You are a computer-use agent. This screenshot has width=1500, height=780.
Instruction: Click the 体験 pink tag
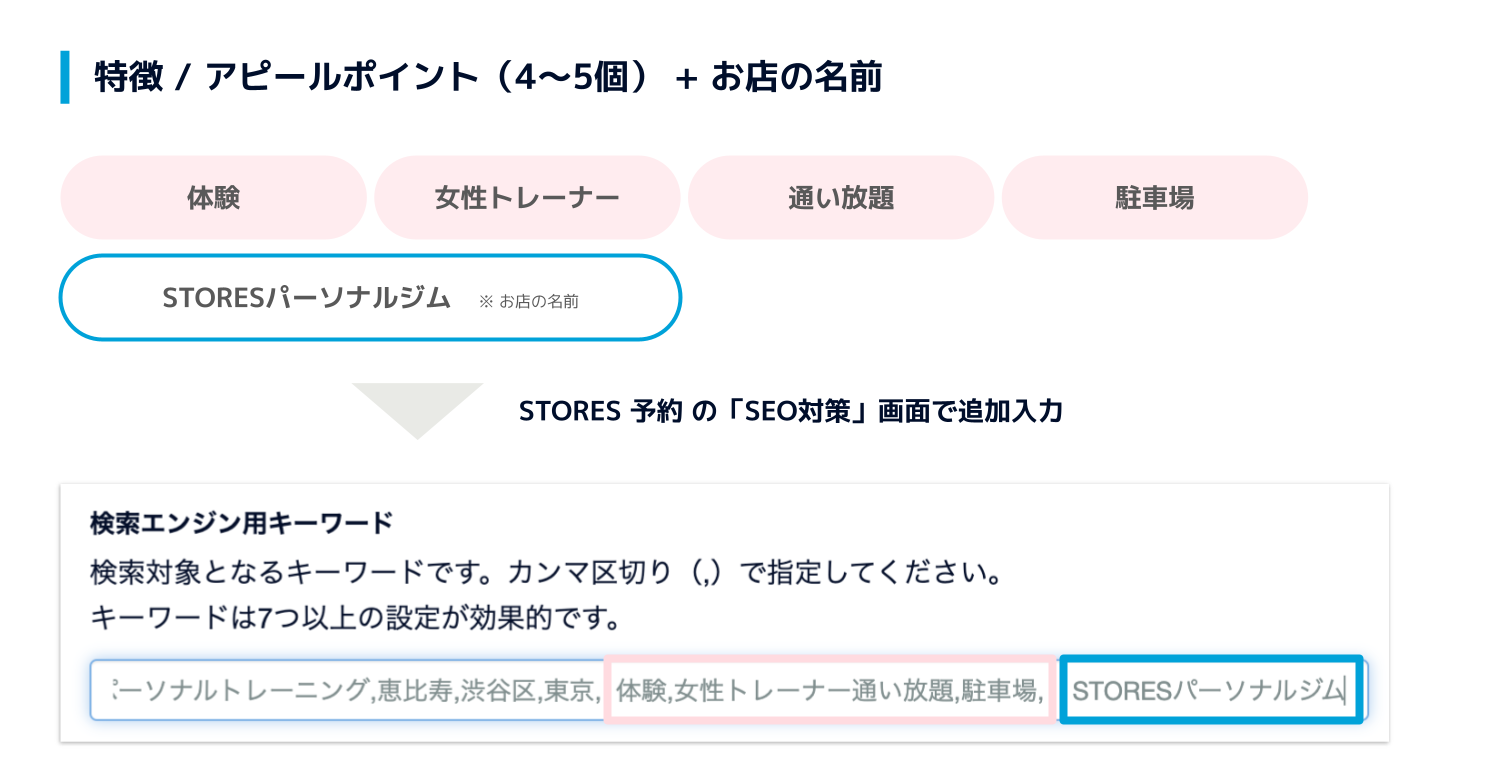[x=213, y=198]
